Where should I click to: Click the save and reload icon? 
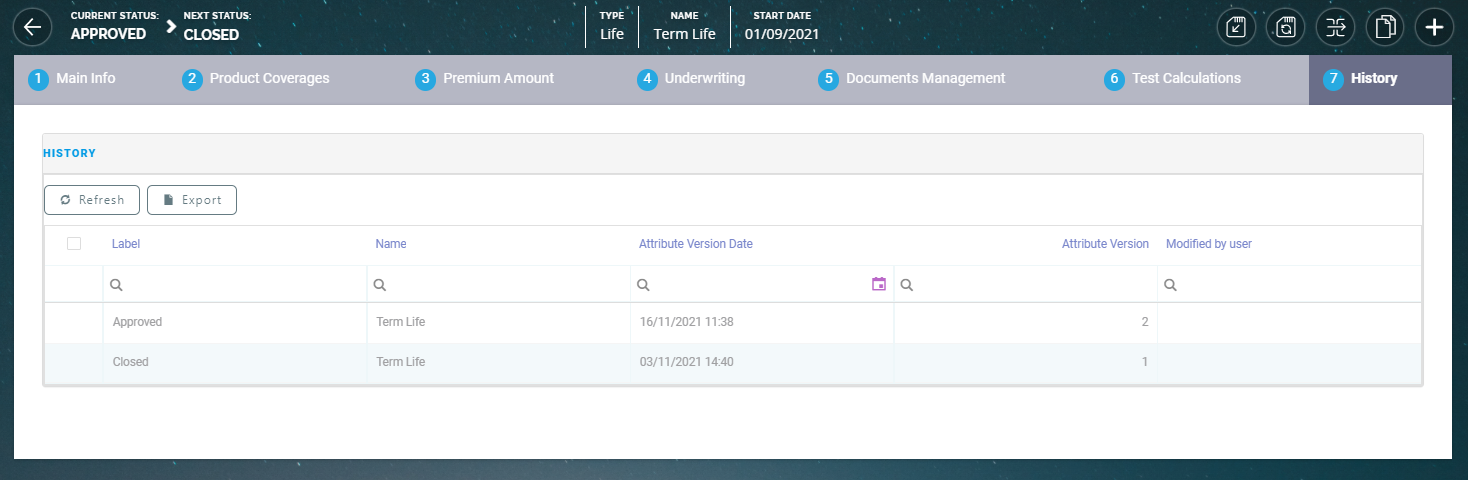[x=1286, y=27]
